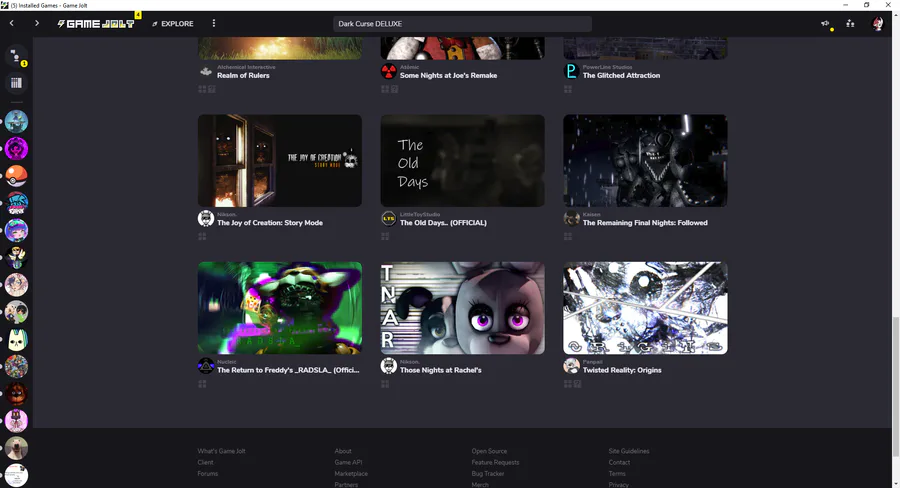Open Those Nights at Rachel's title link
The image size is (900, 488).
point(441,370)
